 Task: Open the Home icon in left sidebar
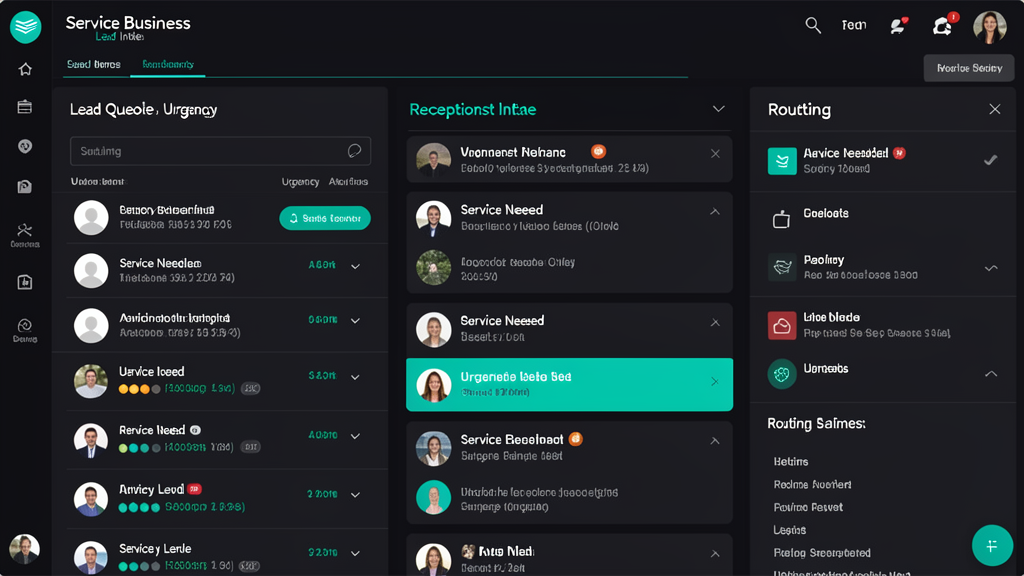[25, 69]
